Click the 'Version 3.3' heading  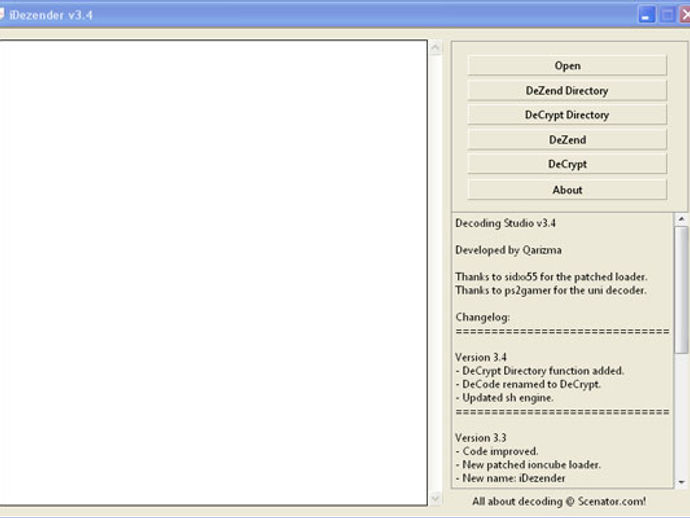click(x=481, y=438)
